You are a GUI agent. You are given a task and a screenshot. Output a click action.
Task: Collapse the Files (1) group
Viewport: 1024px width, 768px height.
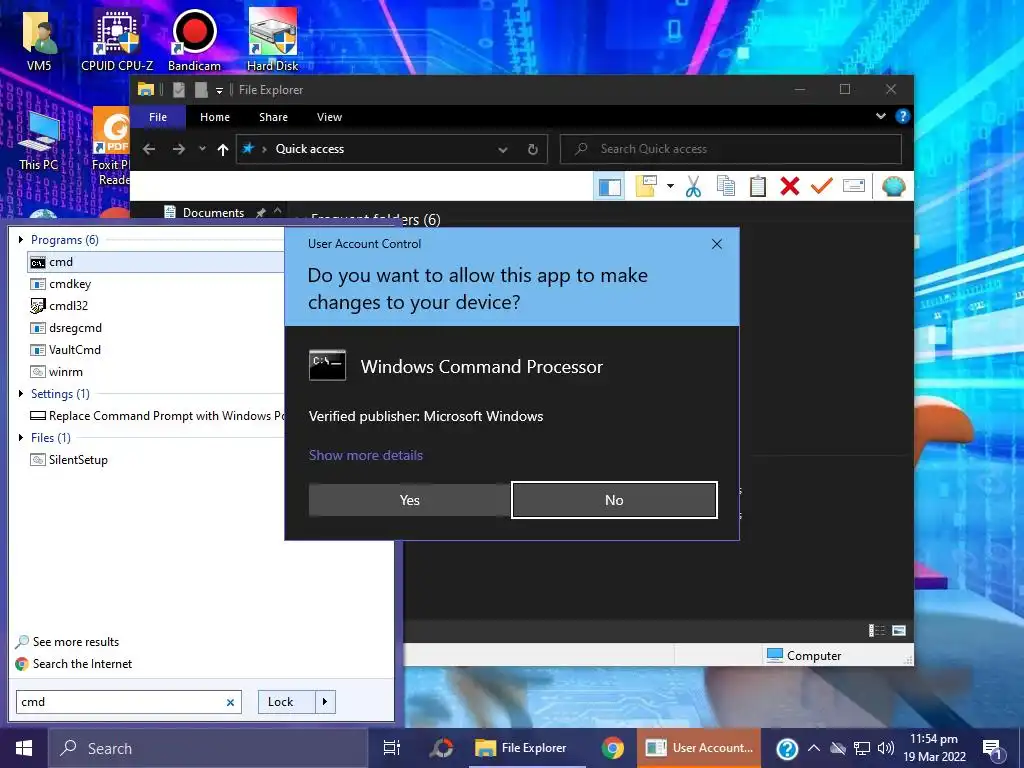[x=21, y=438]
